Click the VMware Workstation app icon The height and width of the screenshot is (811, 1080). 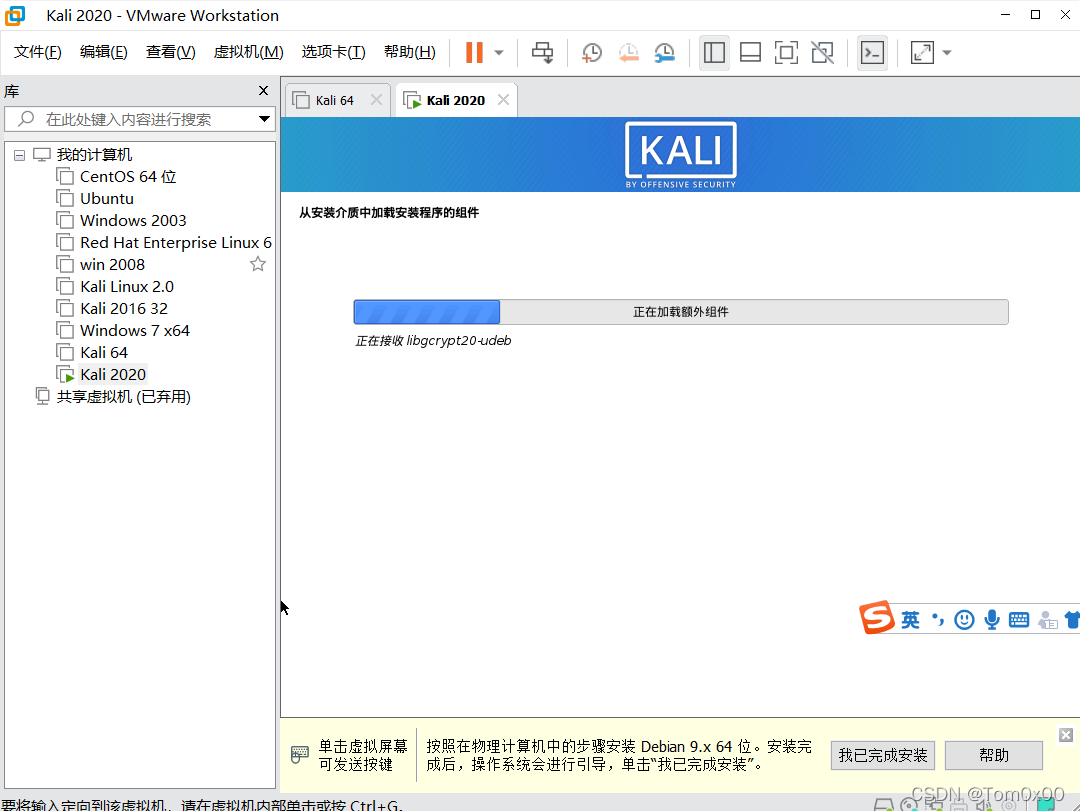(x=14, y=15)
